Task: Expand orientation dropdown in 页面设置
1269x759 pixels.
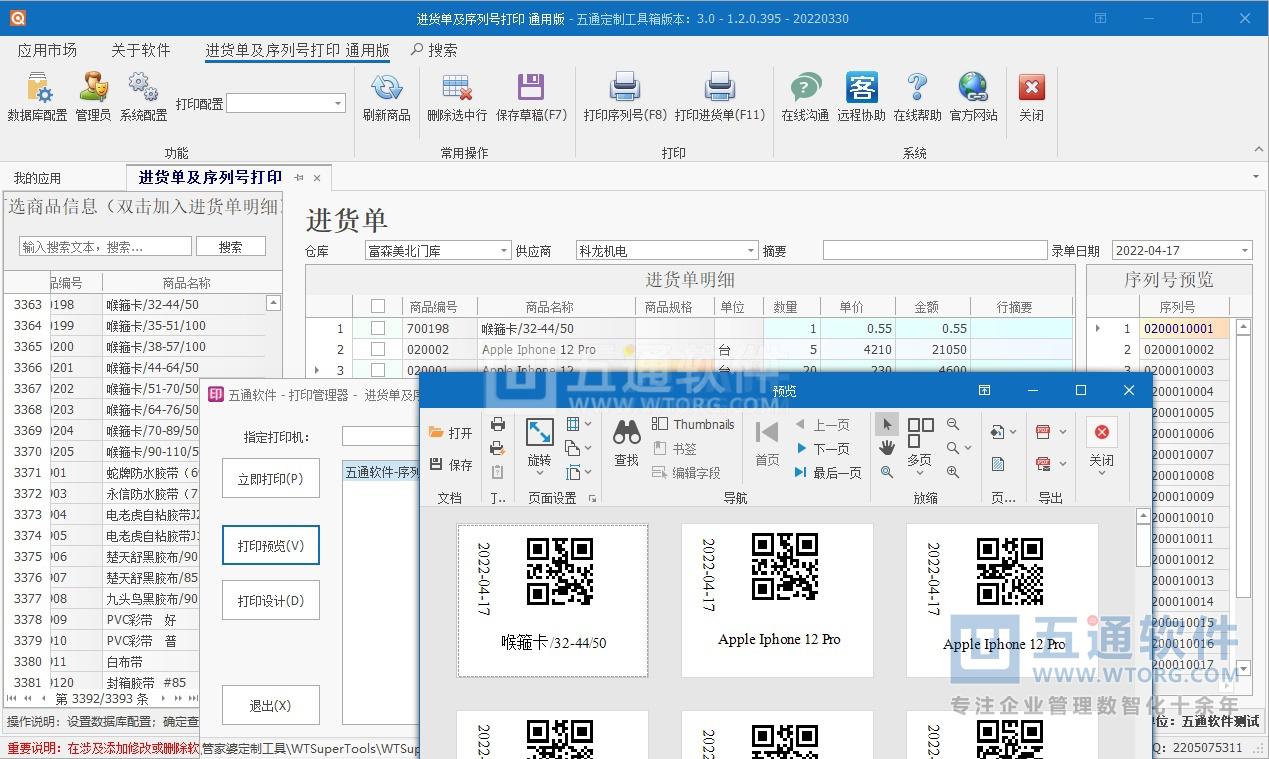Action: click(588, 448)
